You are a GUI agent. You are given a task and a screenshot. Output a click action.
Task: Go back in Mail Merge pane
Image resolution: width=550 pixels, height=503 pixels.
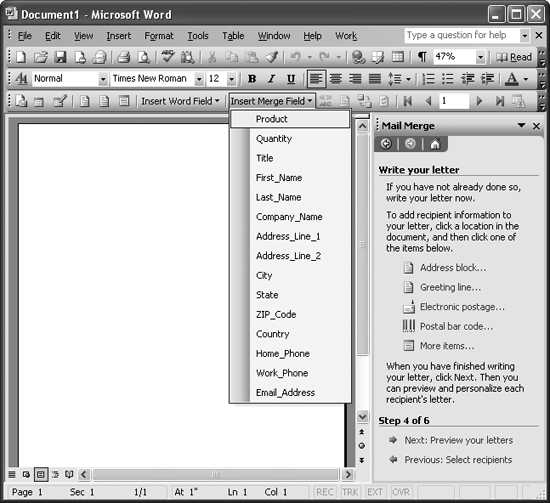pos(386,144)
